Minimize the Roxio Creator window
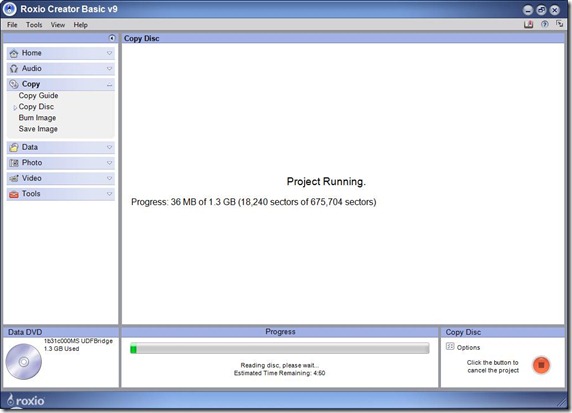This screenshot has width=572, height=413. [x=528, y=10]
